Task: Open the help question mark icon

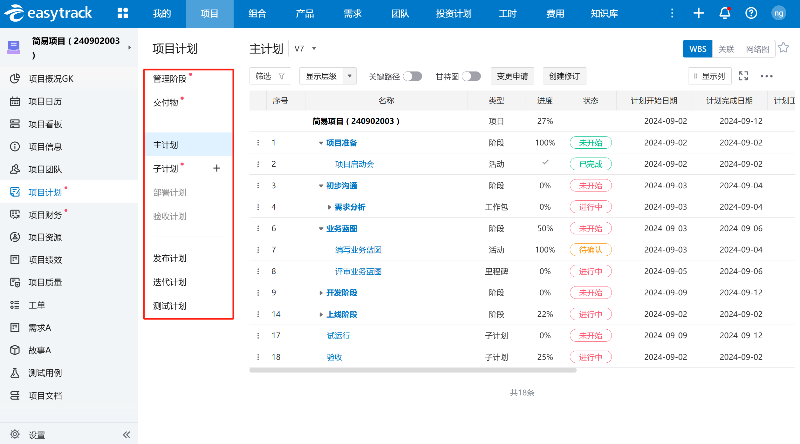Action: point(751,13)
